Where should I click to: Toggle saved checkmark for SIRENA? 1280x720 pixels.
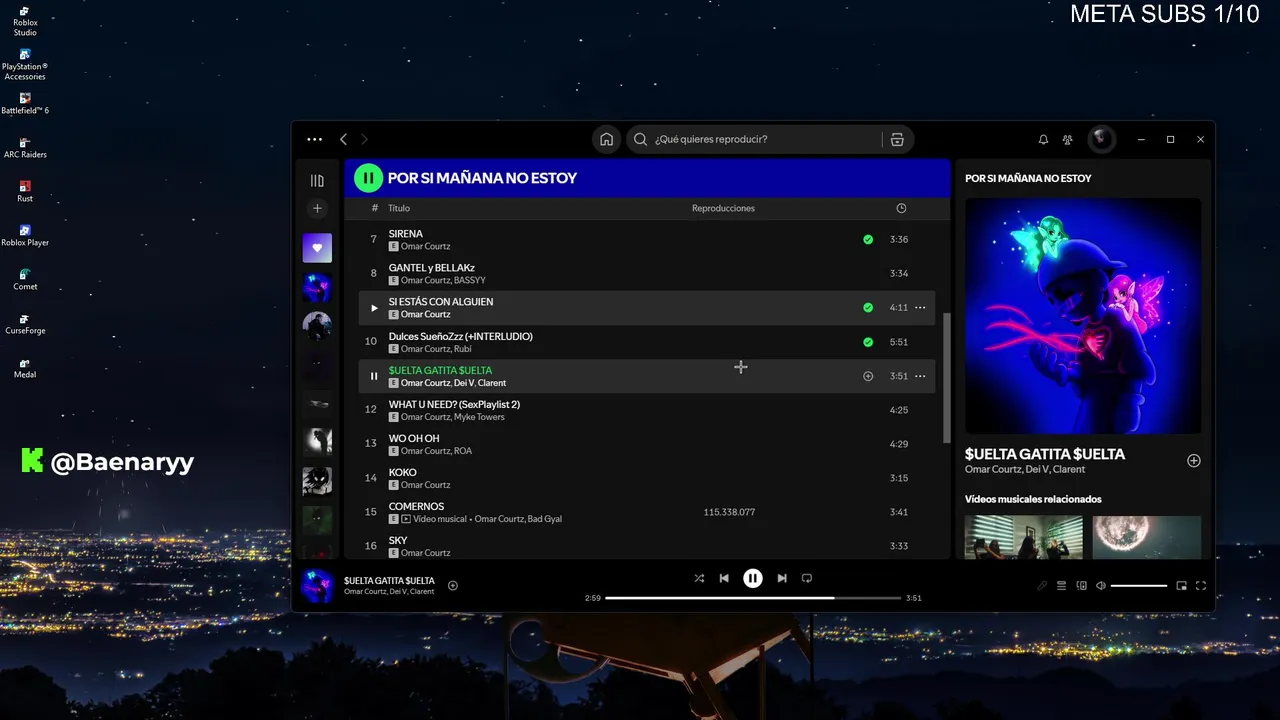pos(868,240)
